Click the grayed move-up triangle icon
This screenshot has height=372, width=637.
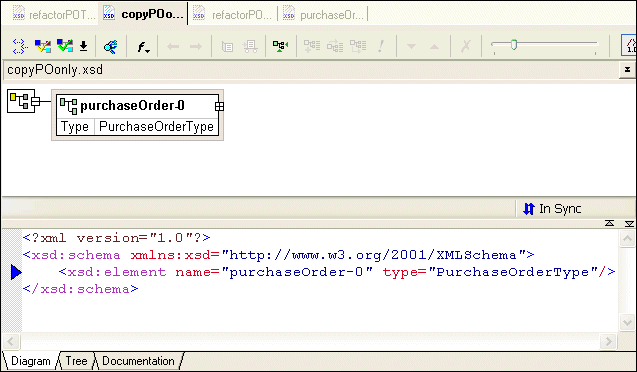tap(434, 47)
